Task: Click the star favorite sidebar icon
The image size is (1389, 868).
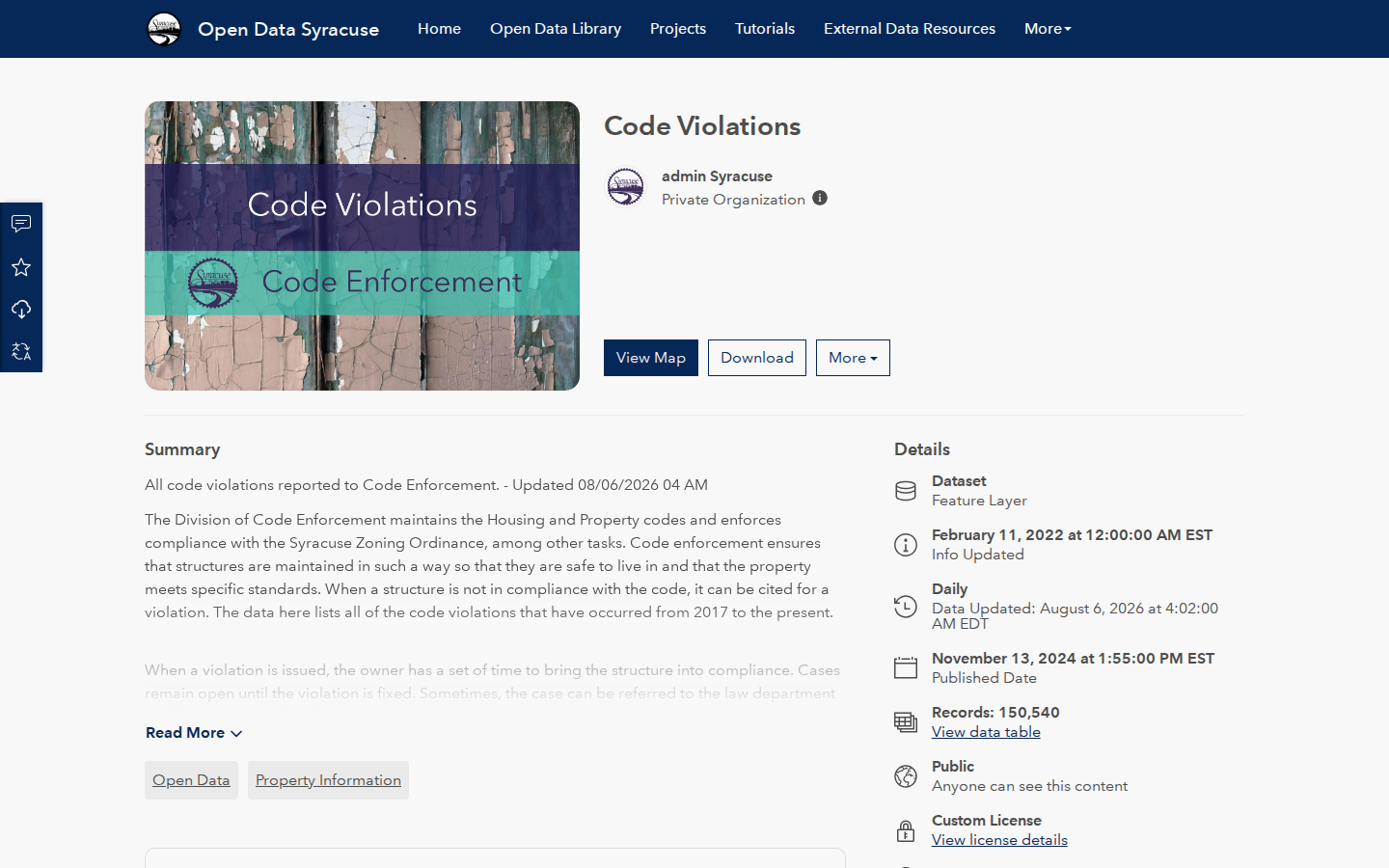Action: click(x=21, y=267)
